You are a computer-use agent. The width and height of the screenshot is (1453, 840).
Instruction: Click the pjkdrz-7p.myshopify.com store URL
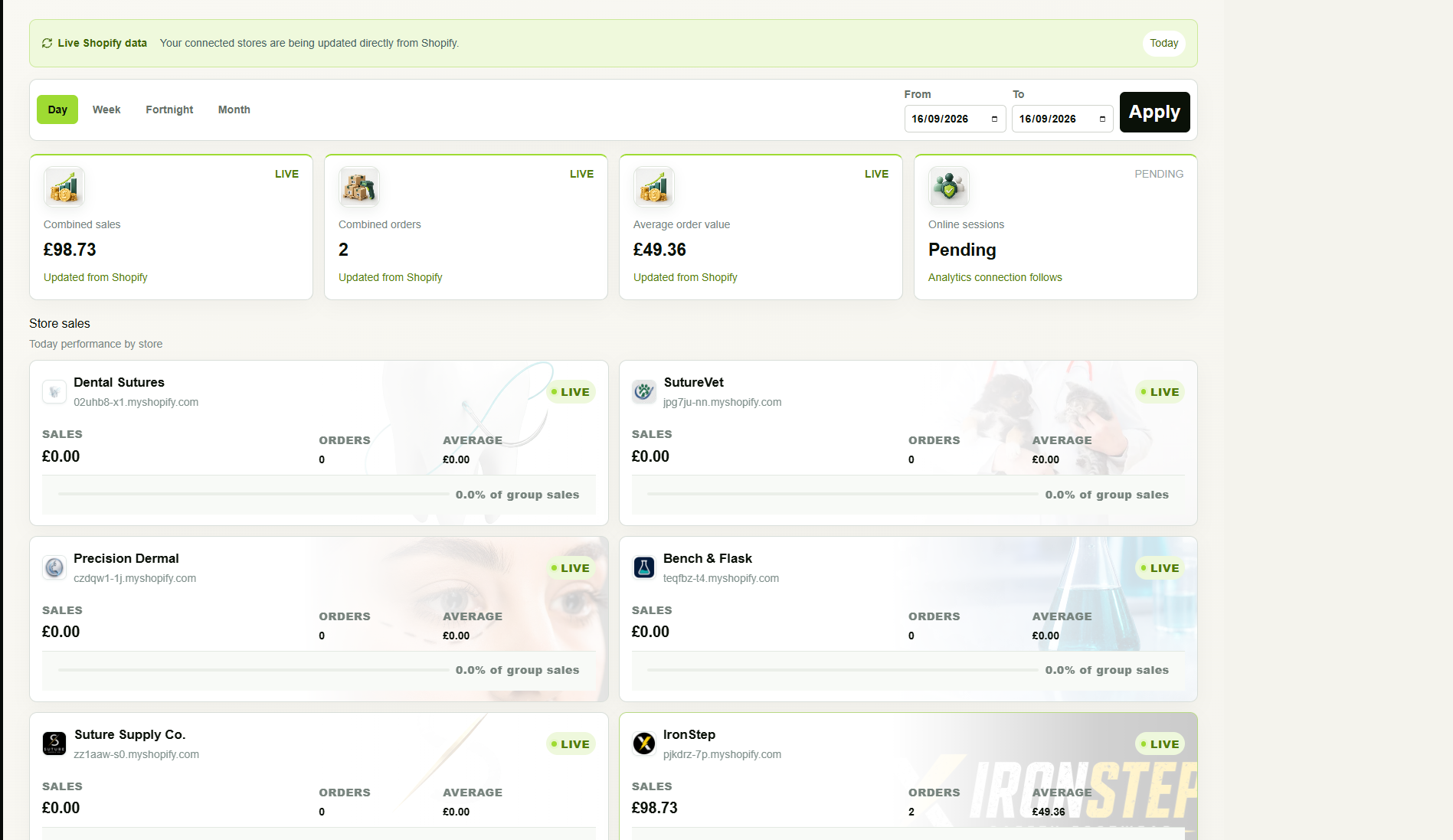pyautogui.click(x=722, y=754)
